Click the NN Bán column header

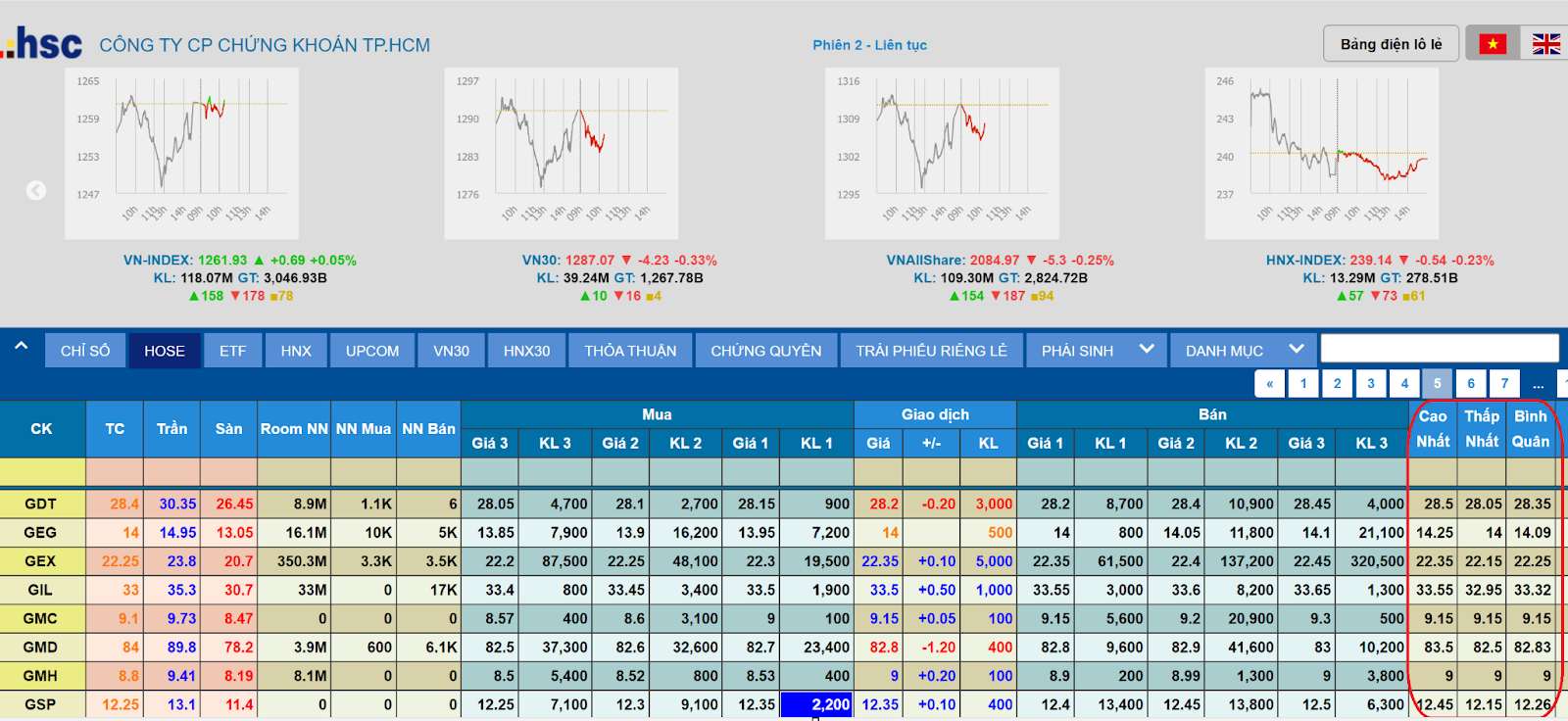(x=428, y=429)
